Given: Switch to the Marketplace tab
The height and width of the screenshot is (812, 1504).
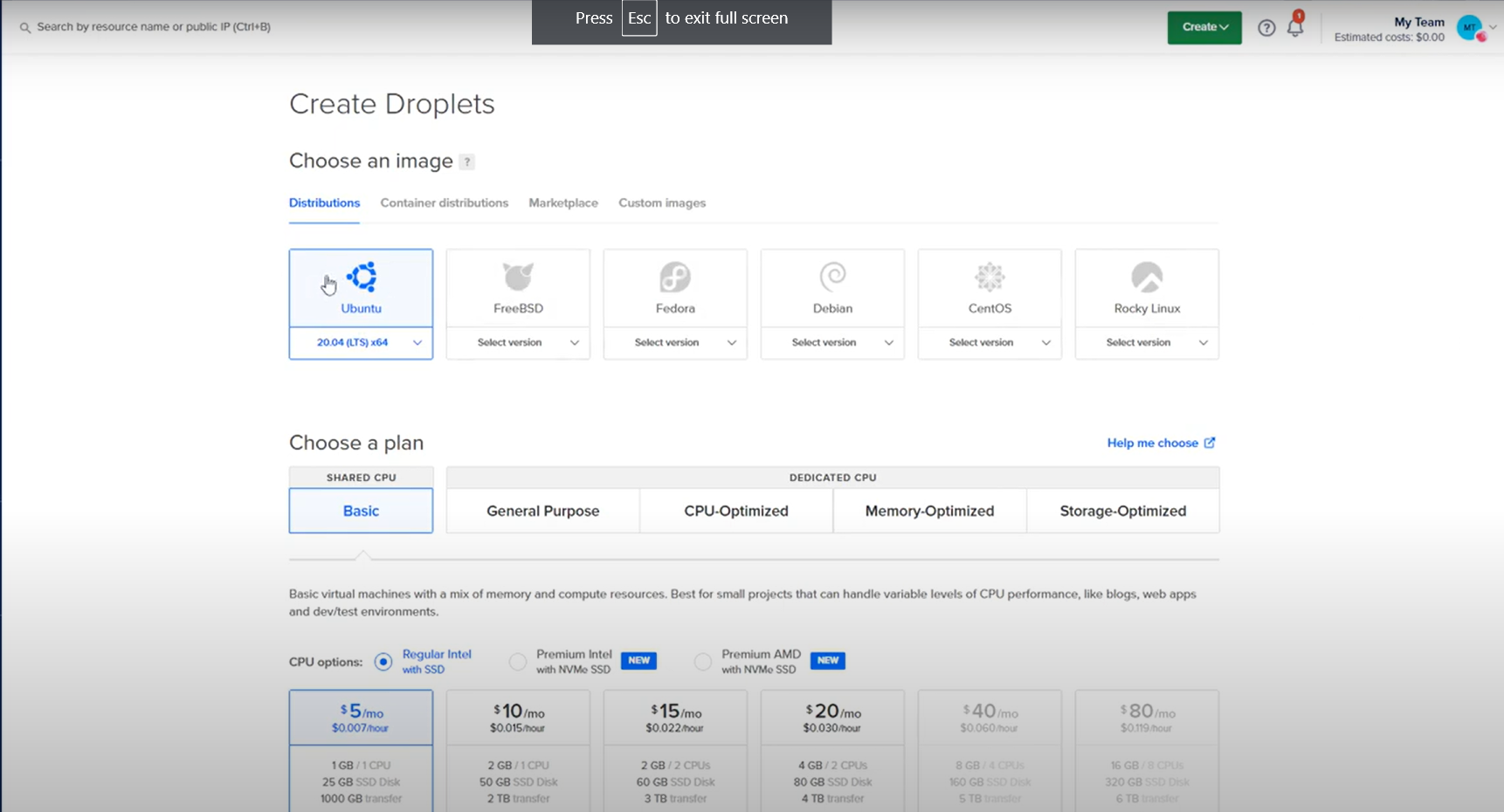Looking at the screenshot, I should [x=562, y=203].
